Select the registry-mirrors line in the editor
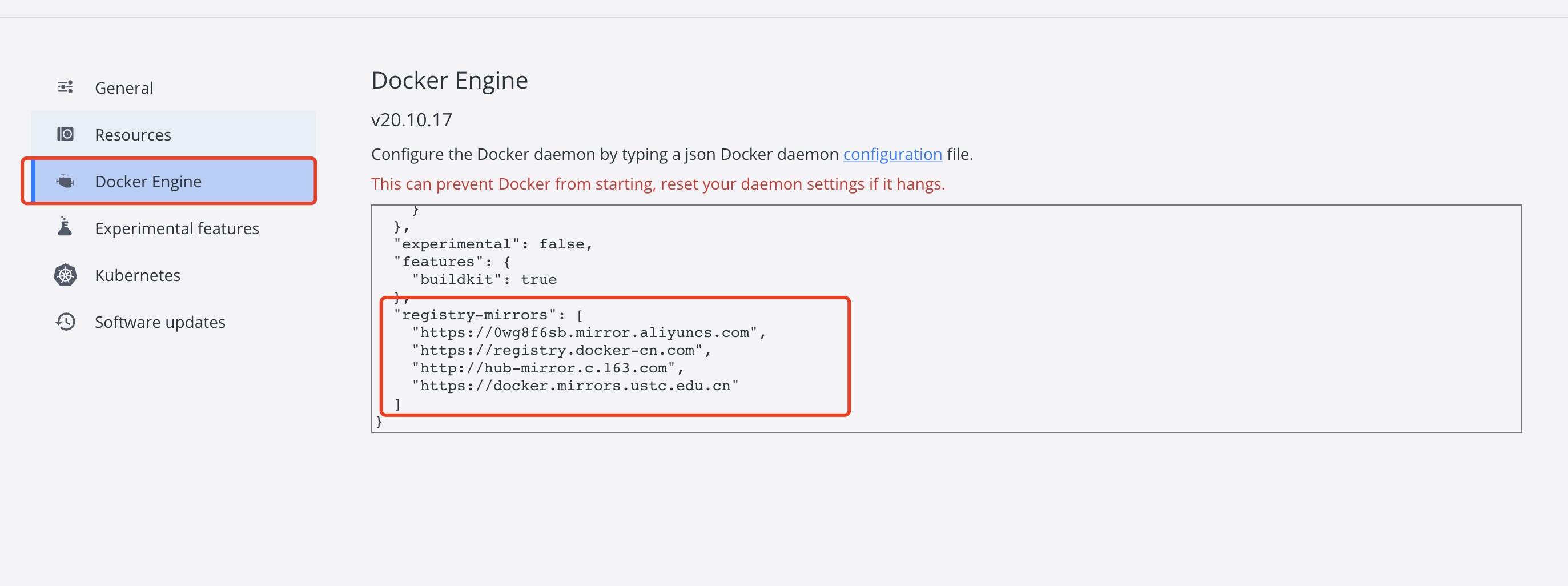The image size is (1568, 586). point(488,314)
